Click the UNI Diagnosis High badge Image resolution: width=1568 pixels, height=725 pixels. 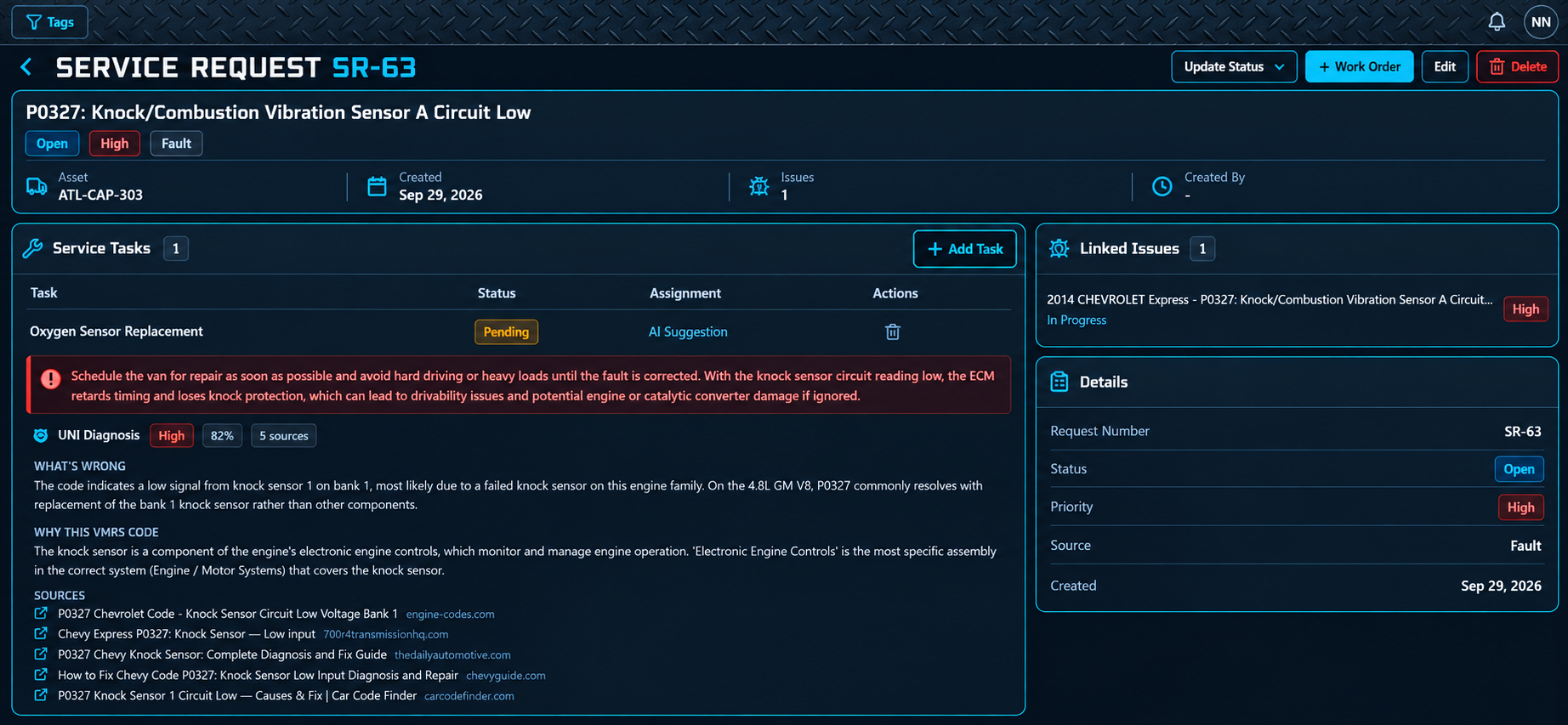click(x=171, y=435)
